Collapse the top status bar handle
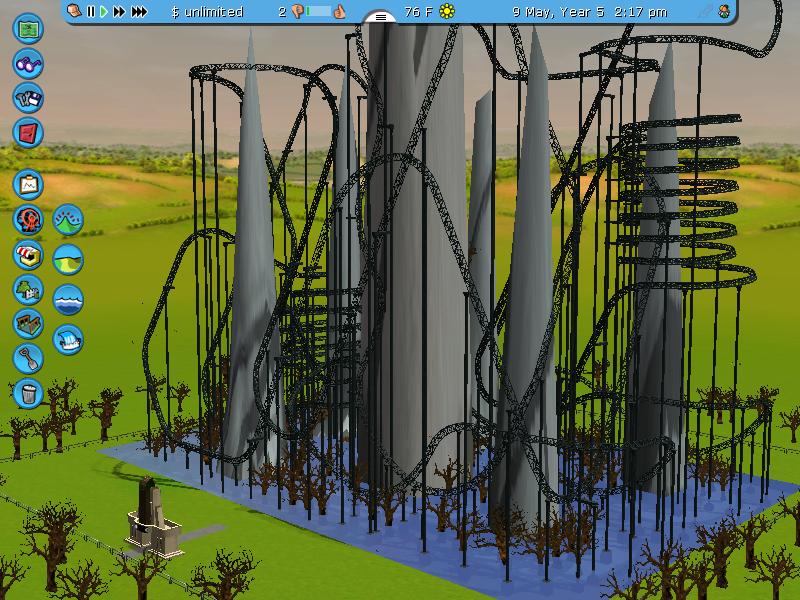This screenshot has height=600, width=800. coord(381,17)
